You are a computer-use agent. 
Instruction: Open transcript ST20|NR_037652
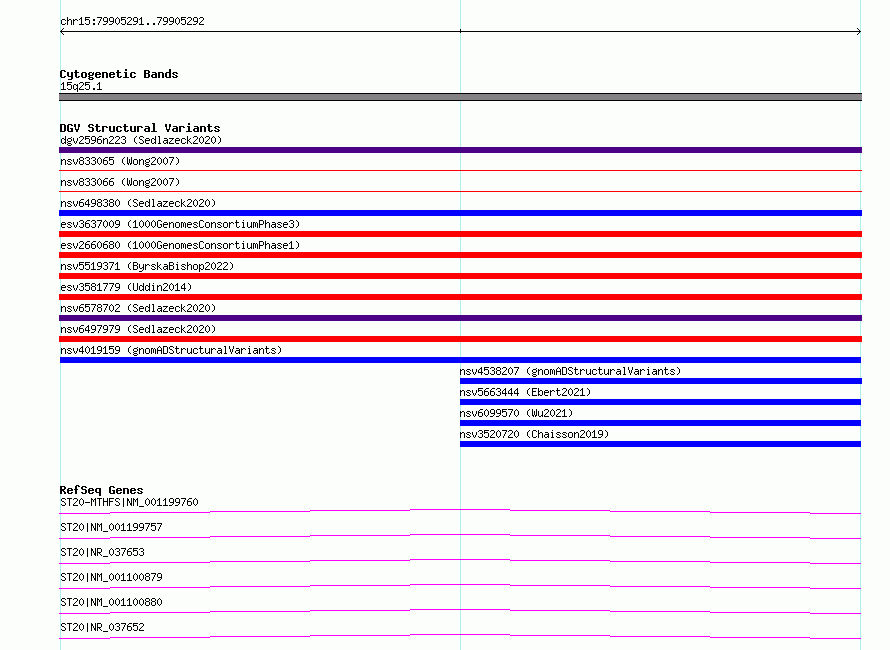102,627
